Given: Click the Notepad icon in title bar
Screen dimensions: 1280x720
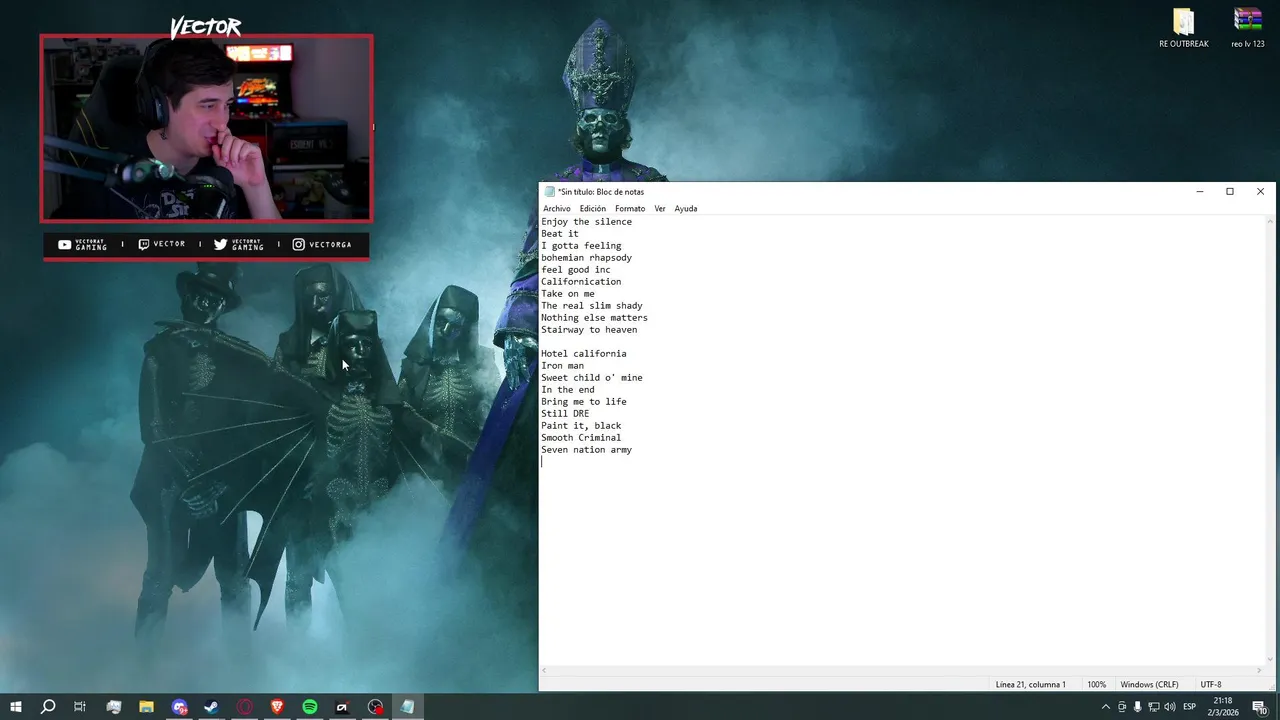Looking at the screenshot, I should point(550,191).
